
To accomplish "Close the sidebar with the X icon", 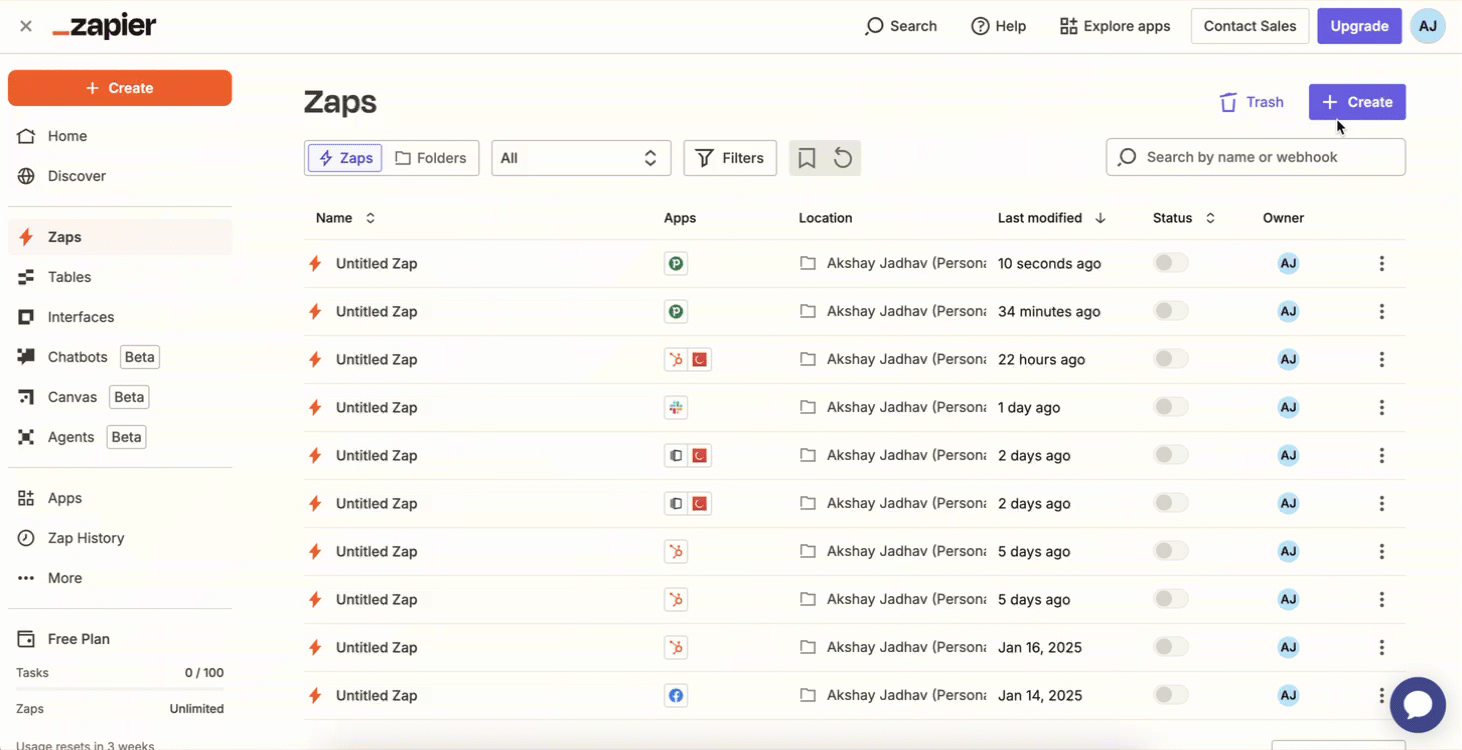I will 26,26.
